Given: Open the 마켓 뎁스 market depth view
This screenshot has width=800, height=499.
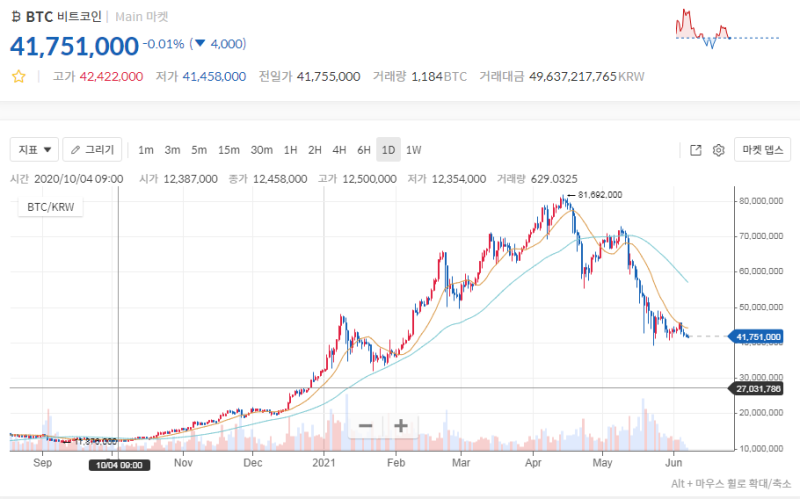Looking at the screenshot, I should [x=762, y=149].
